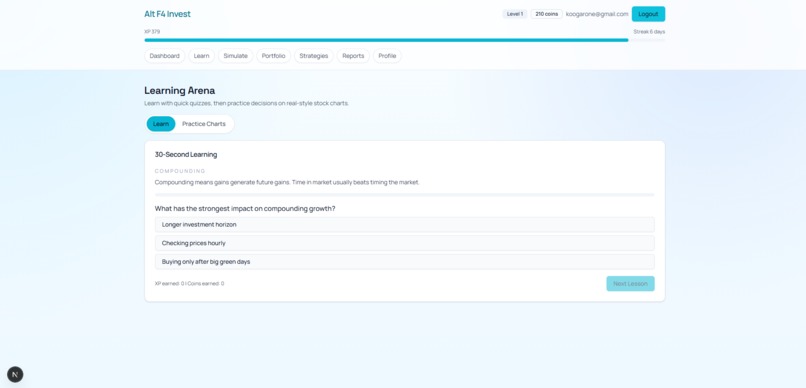The image size is (806, 388).
Task: Navigate to Strategies
Action: (314, 56)
